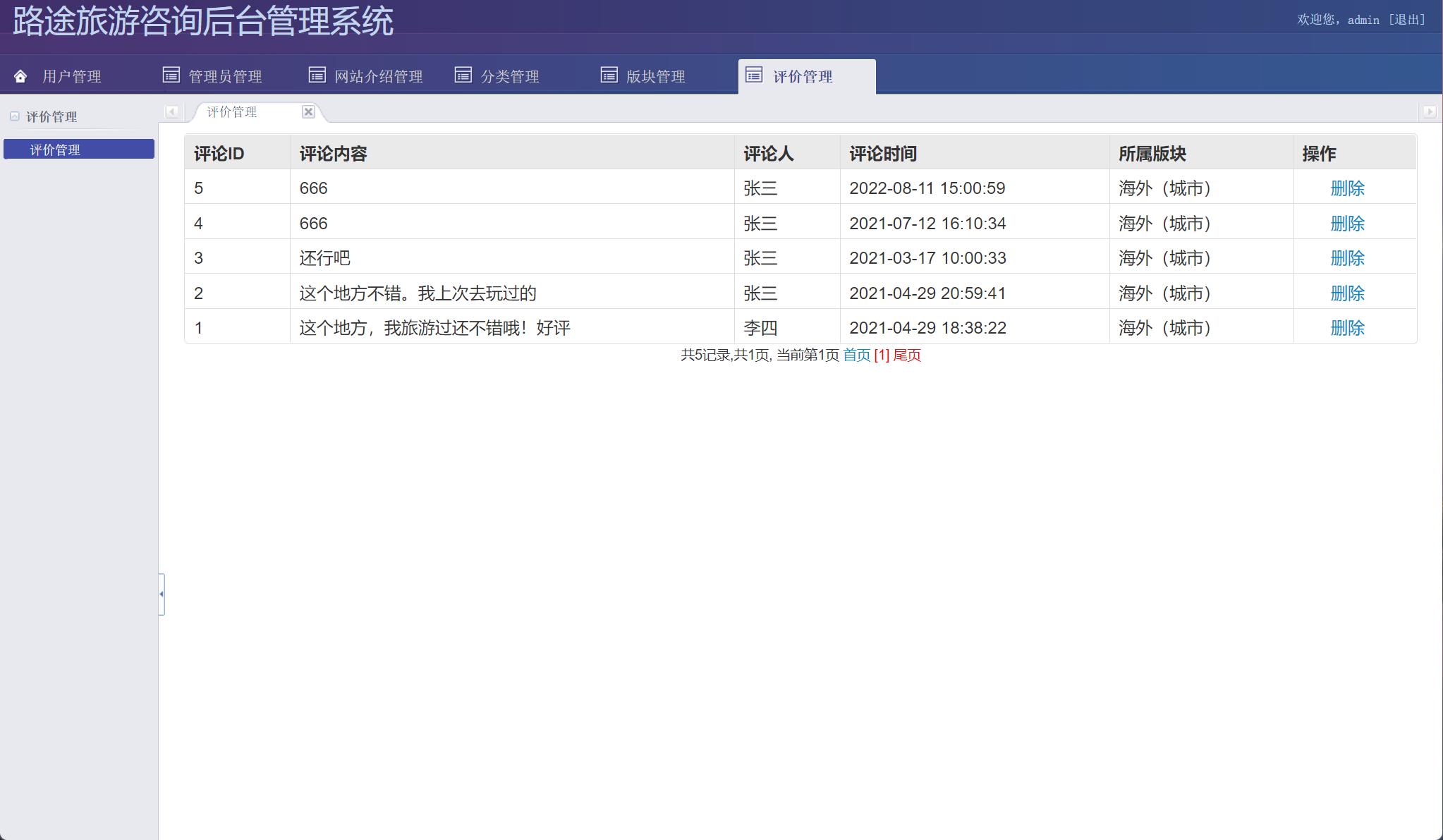Click the list icon on 评价管理 tab
The width and height of the screenshot is (1443, 840).
pyautogui.click(x=754, y=75)
